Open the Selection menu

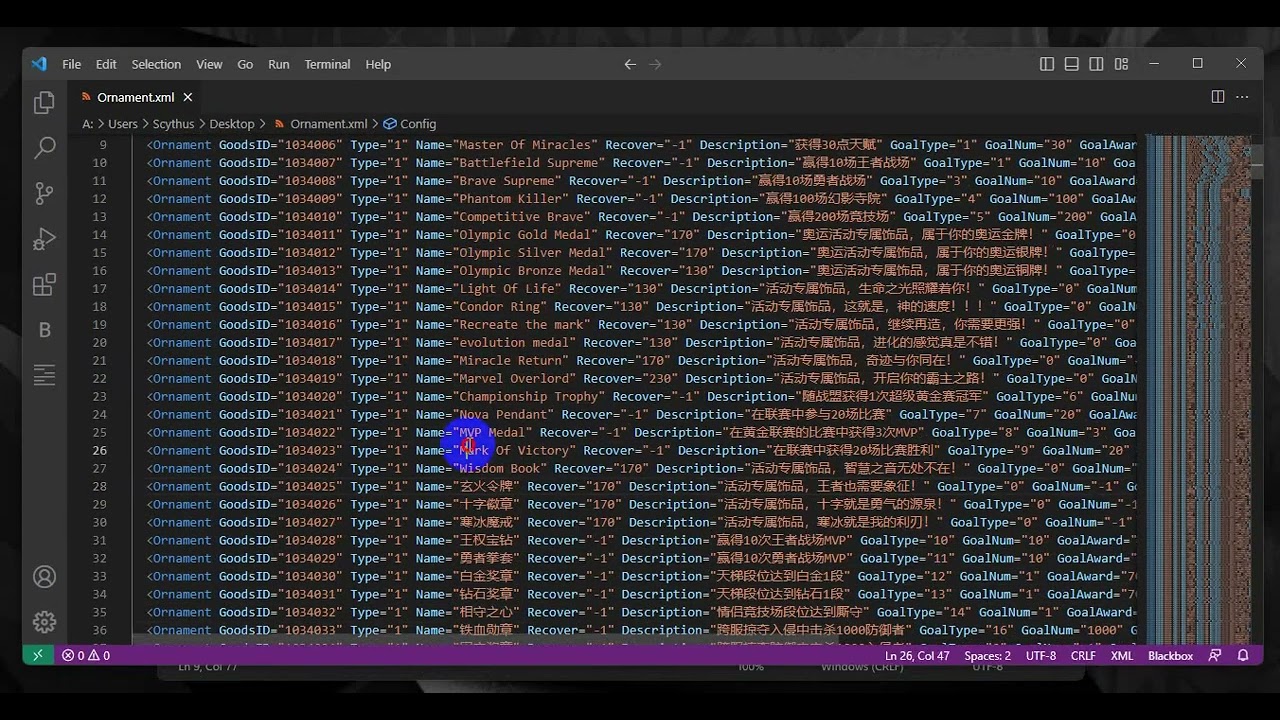click(156, 64)
